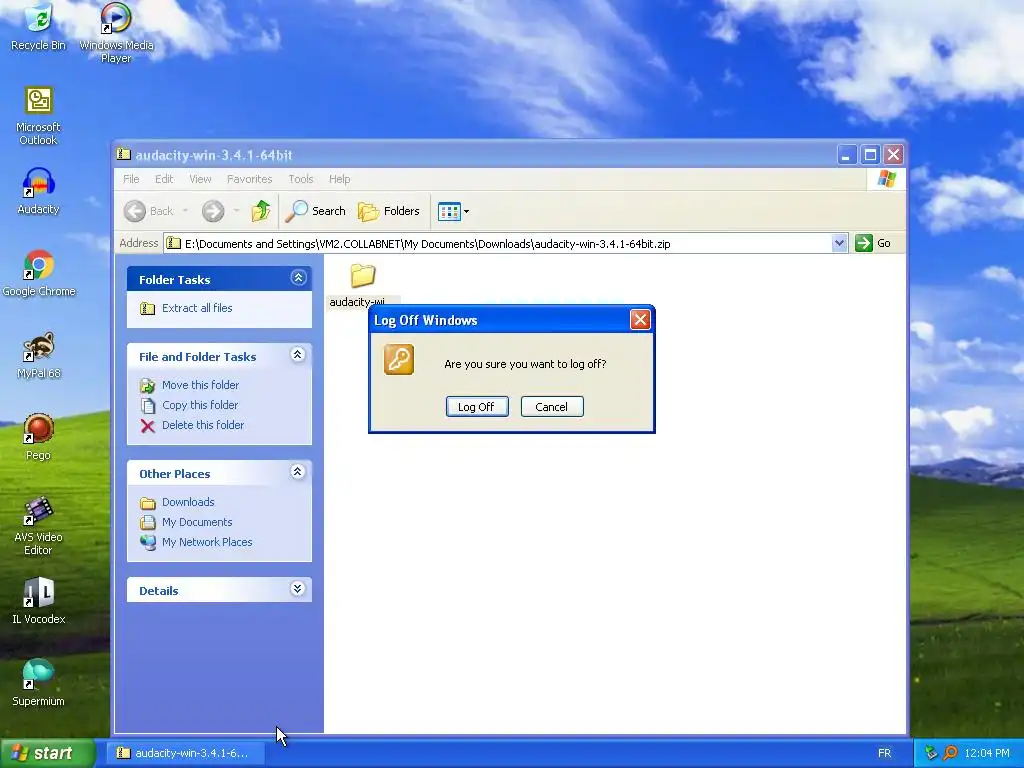Launch the Supermium desktop shortcut
This screenshot has height=768, width=1024.
click(39, 683)
